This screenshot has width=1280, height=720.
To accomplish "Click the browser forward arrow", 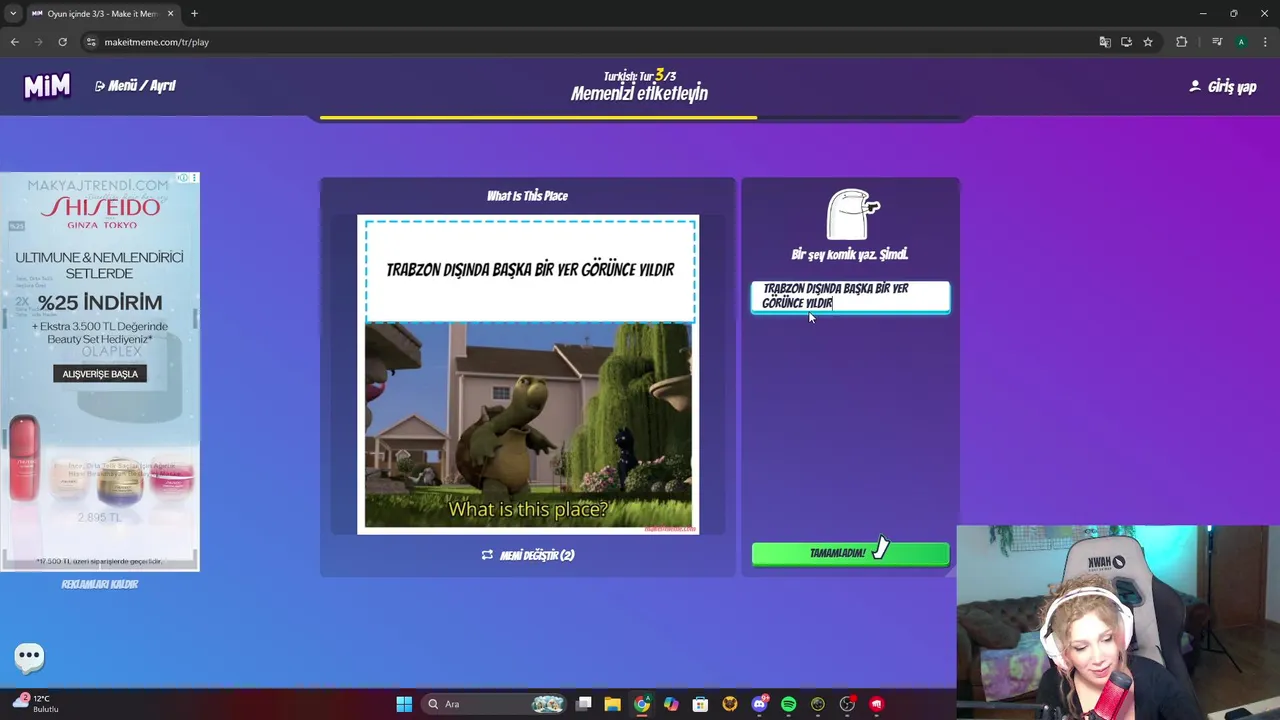I will tap(38, 42).
